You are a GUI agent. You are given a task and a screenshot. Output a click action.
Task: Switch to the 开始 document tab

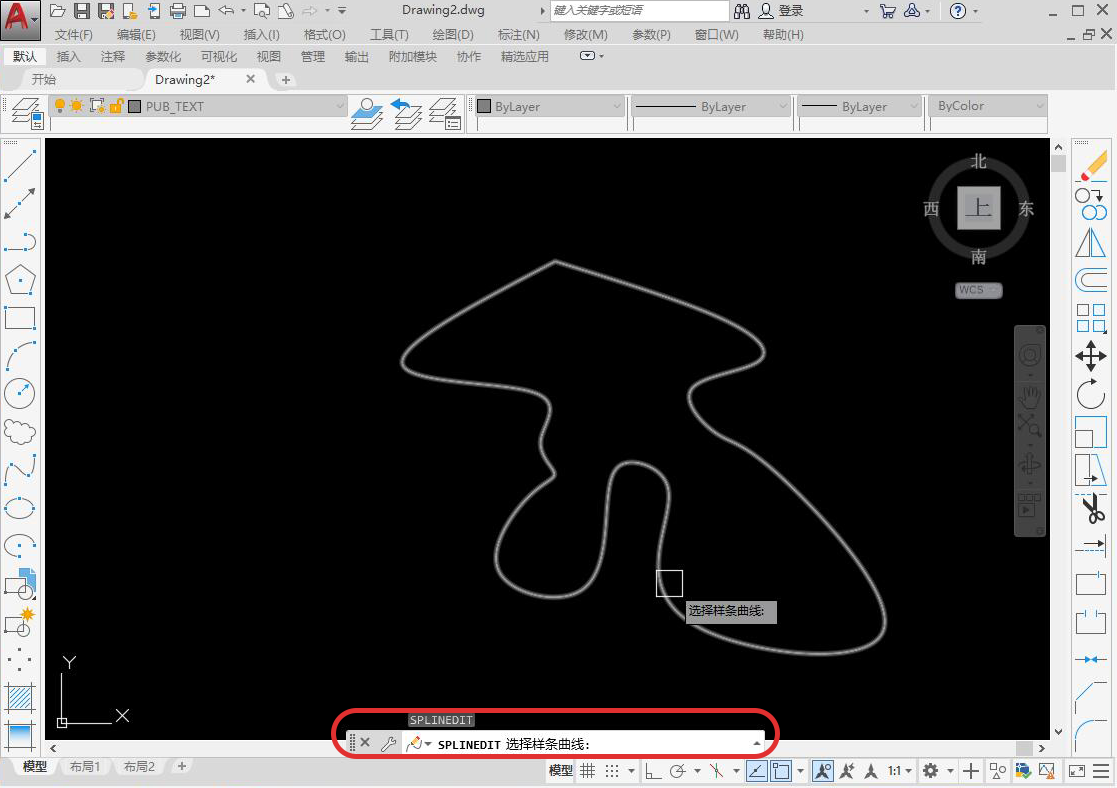[43, 79]
